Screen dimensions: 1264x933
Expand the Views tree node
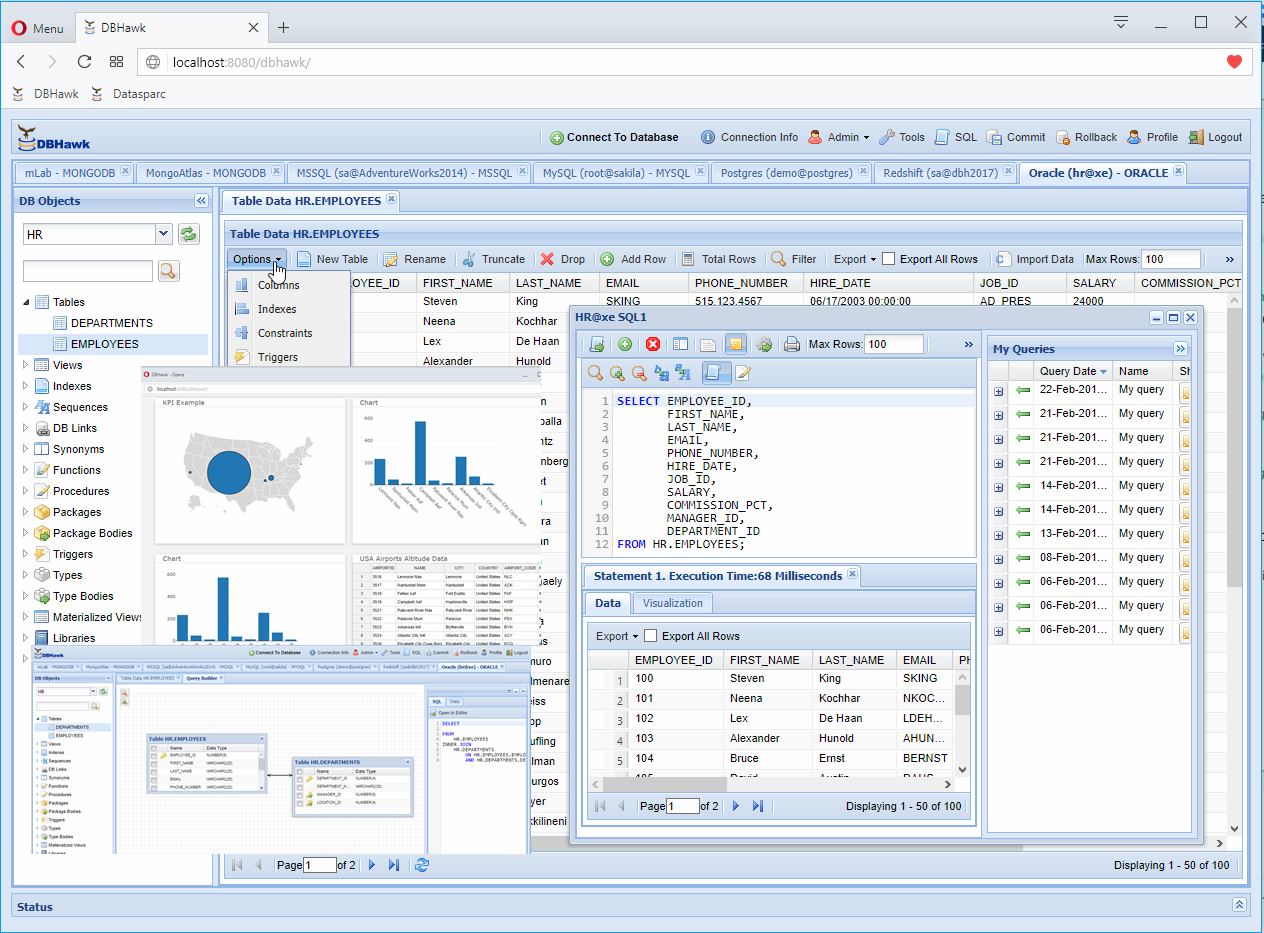(26, 365)
